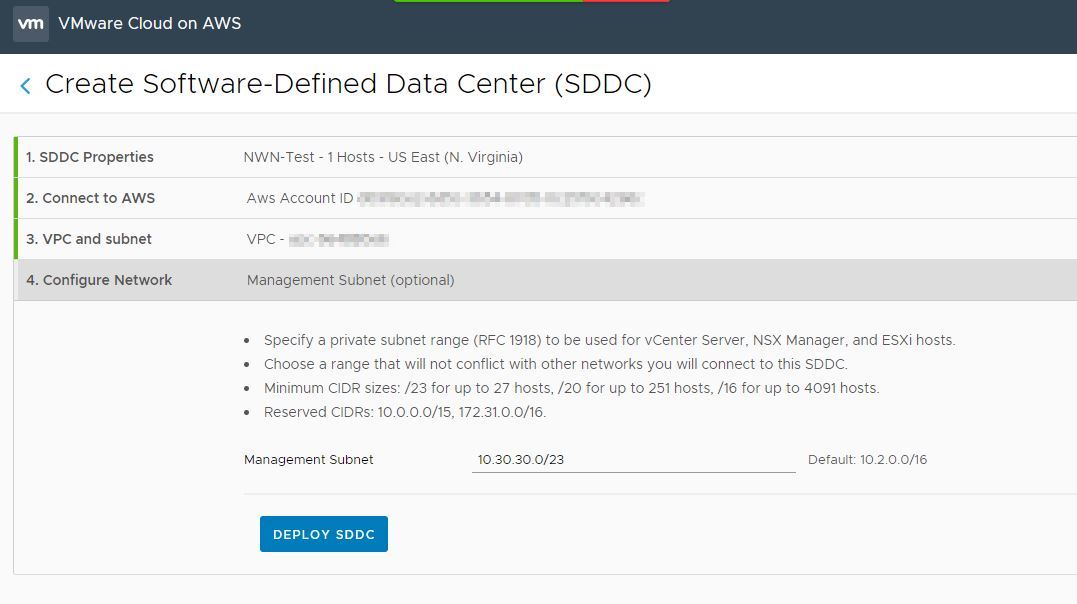Image resolution: width=1077 pixels, height=604 pixels.
Task: Click the Management Subnet (optional) label
Action: [350, 280]
